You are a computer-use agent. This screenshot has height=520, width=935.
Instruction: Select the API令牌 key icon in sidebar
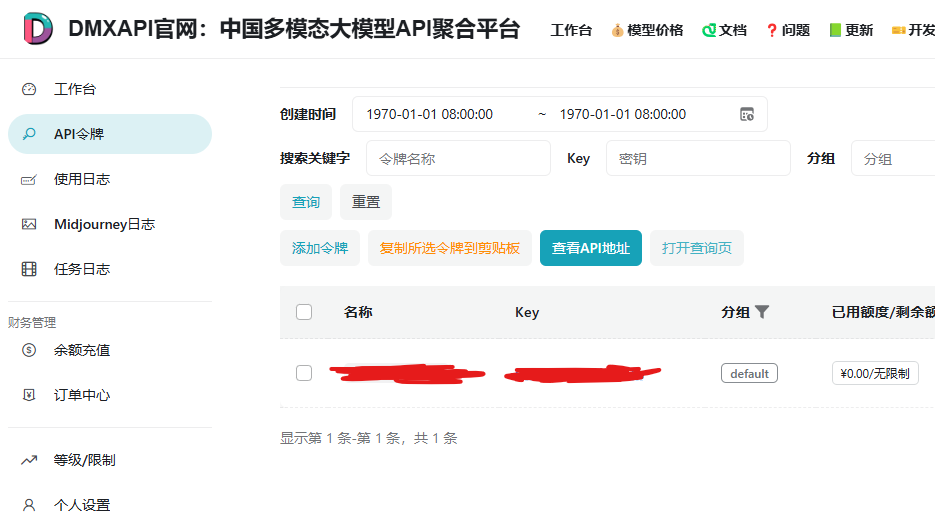tap(29, 134)
